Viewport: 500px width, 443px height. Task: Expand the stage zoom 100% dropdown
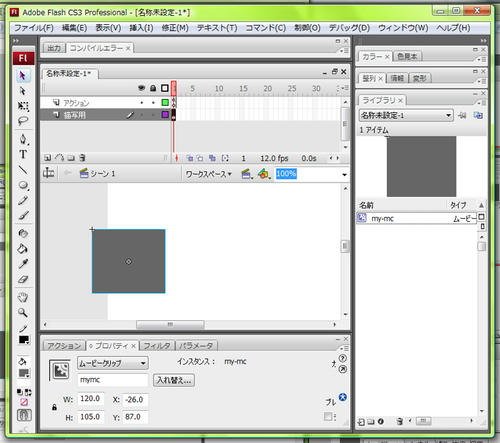[344, 174]
